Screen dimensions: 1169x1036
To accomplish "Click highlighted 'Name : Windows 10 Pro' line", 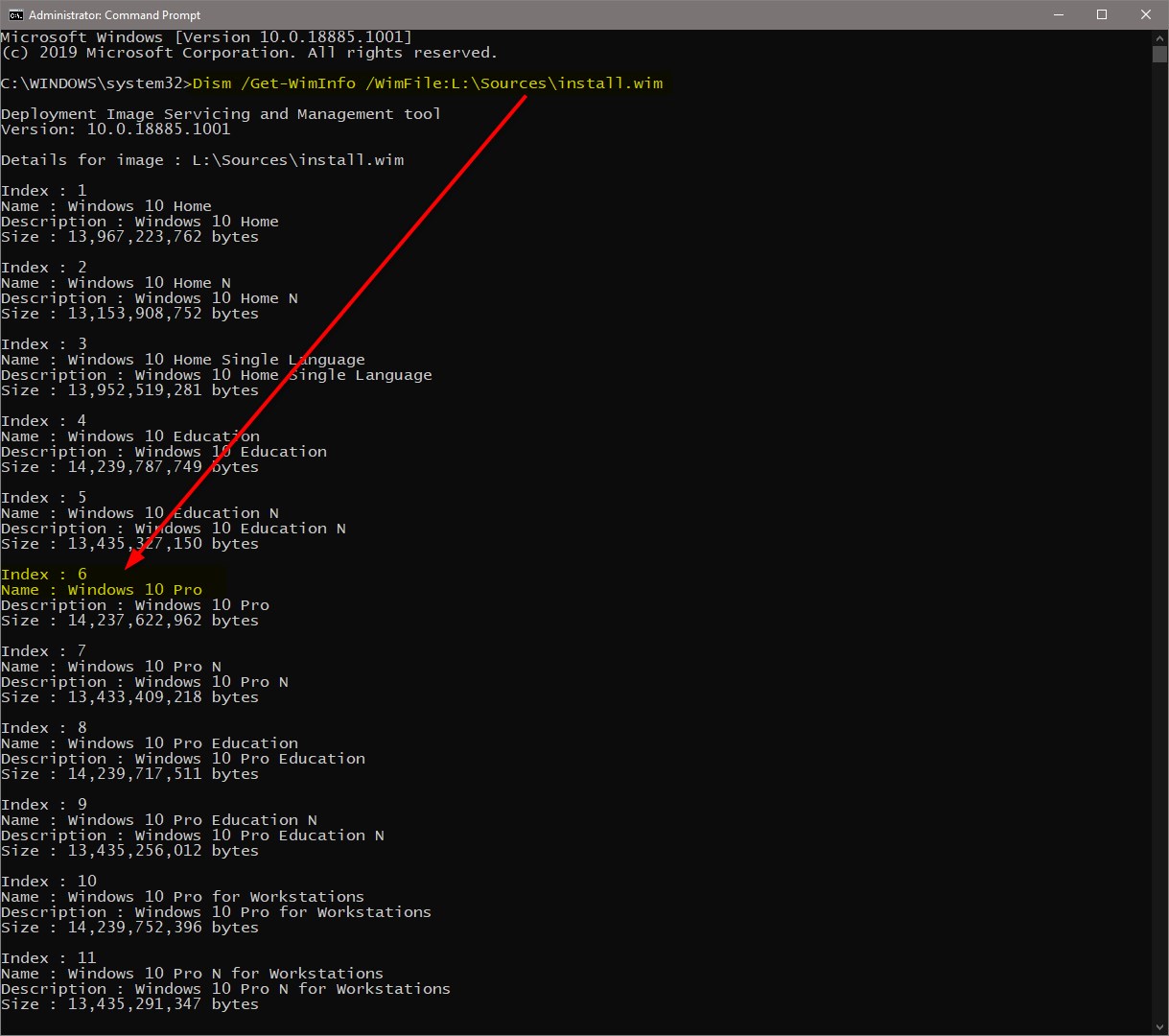I will (x=102, y=590).
